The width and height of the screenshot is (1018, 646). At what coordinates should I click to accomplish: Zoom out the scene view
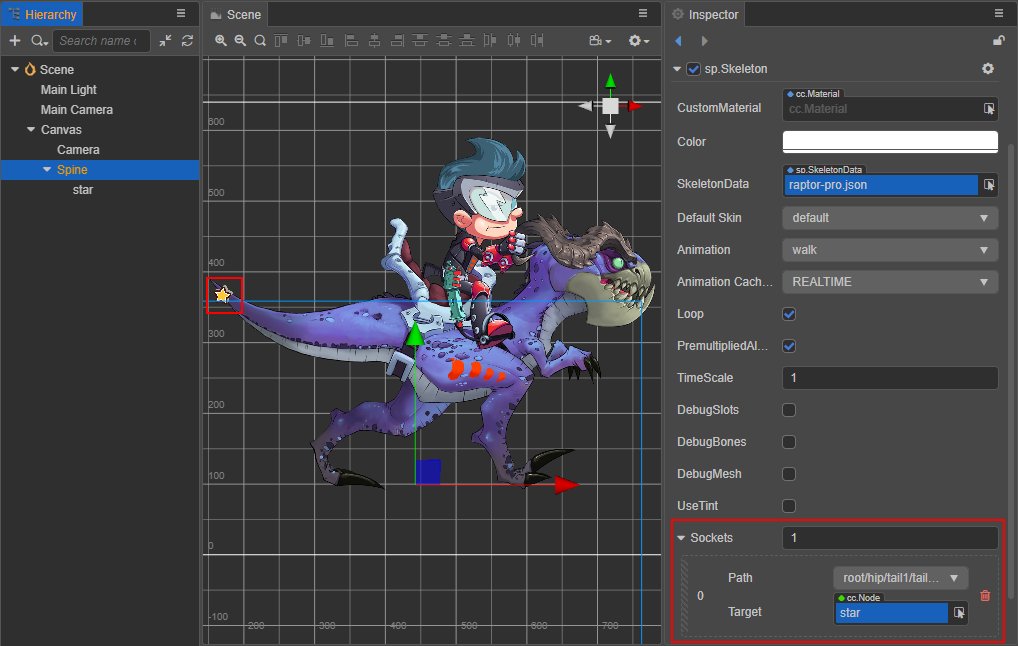(240, 40)
